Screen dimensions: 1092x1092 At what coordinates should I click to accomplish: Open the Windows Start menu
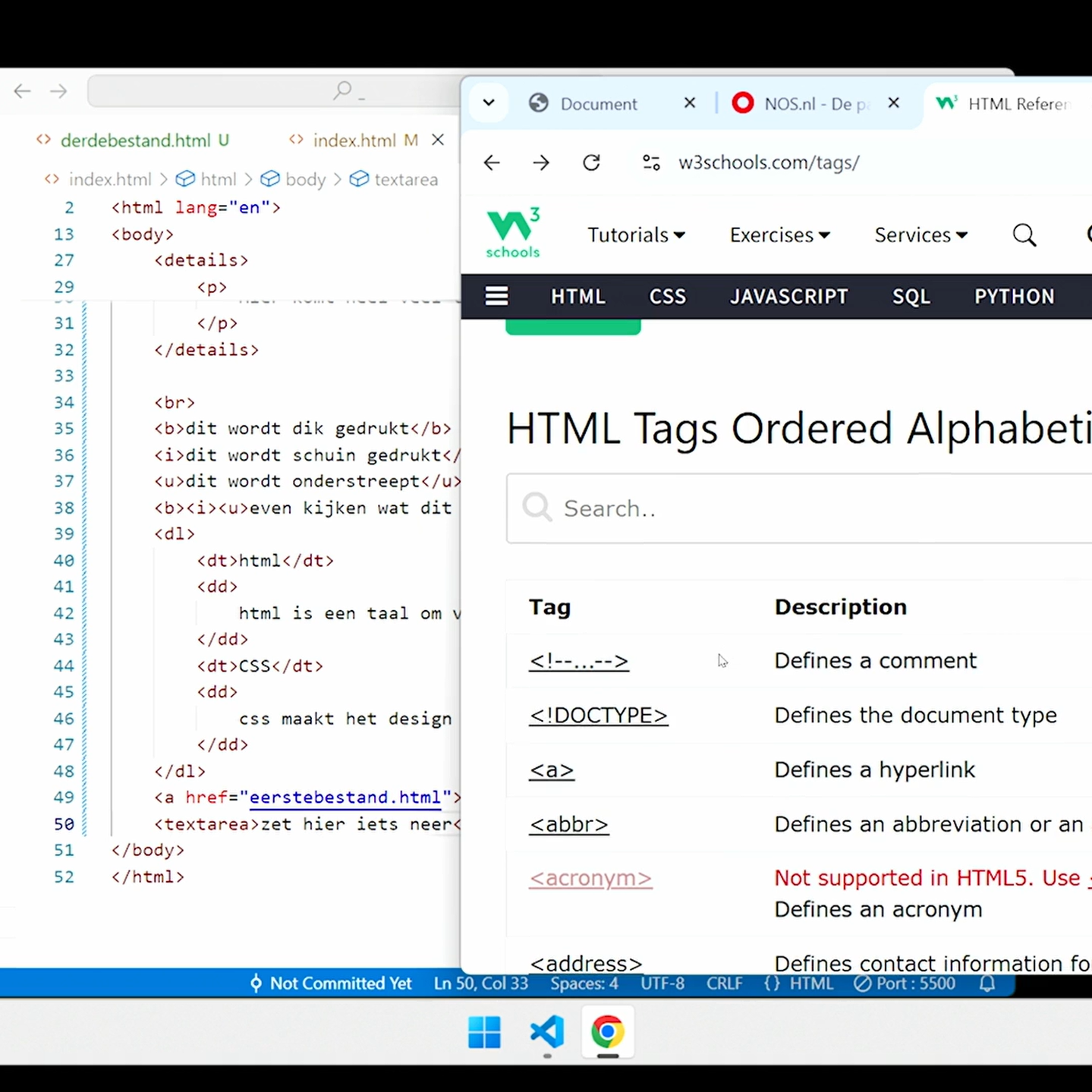(484, 1032)
